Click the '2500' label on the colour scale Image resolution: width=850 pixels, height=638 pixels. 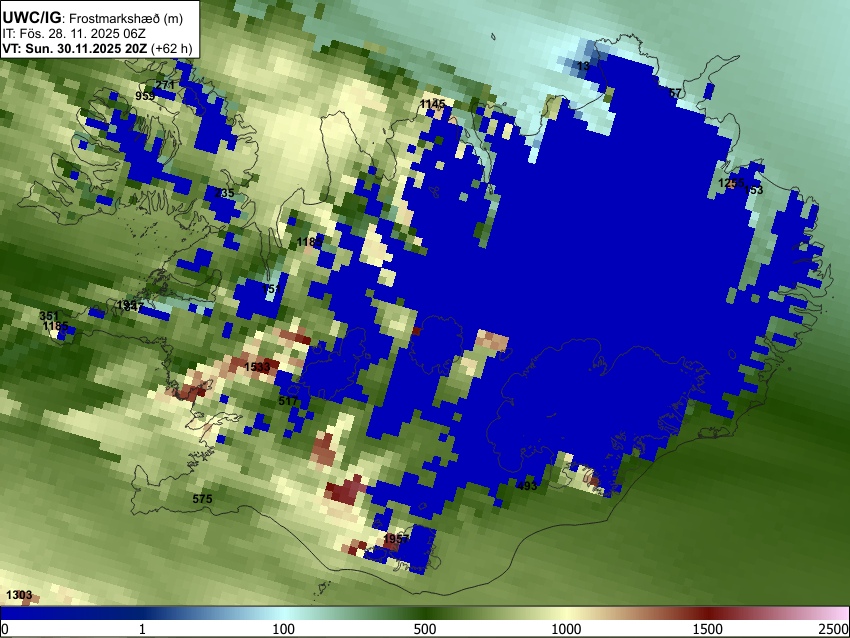coord(834,629)
